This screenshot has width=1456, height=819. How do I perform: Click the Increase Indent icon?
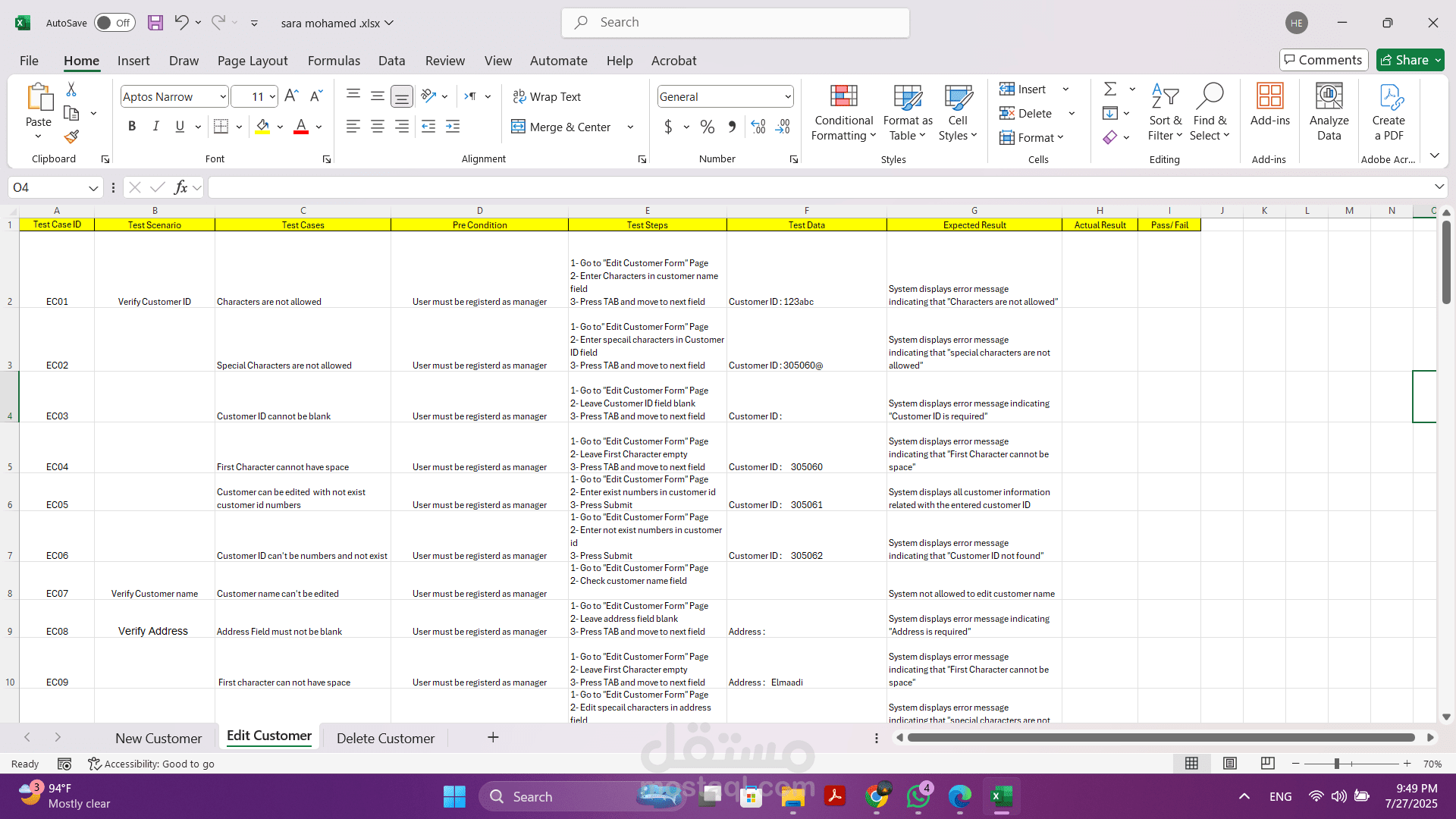453,127
